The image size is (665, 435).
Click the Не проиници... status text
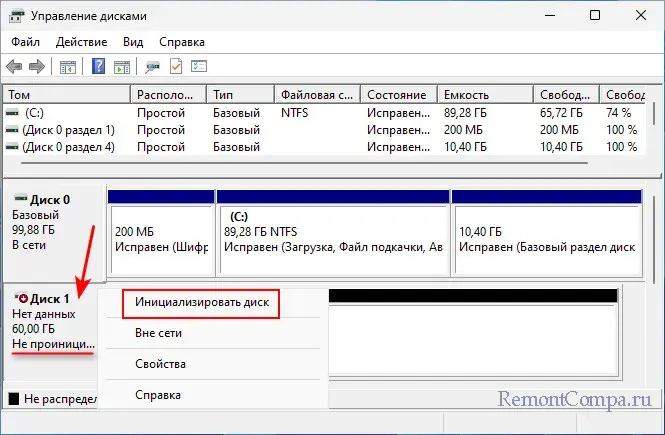point(53,344)
